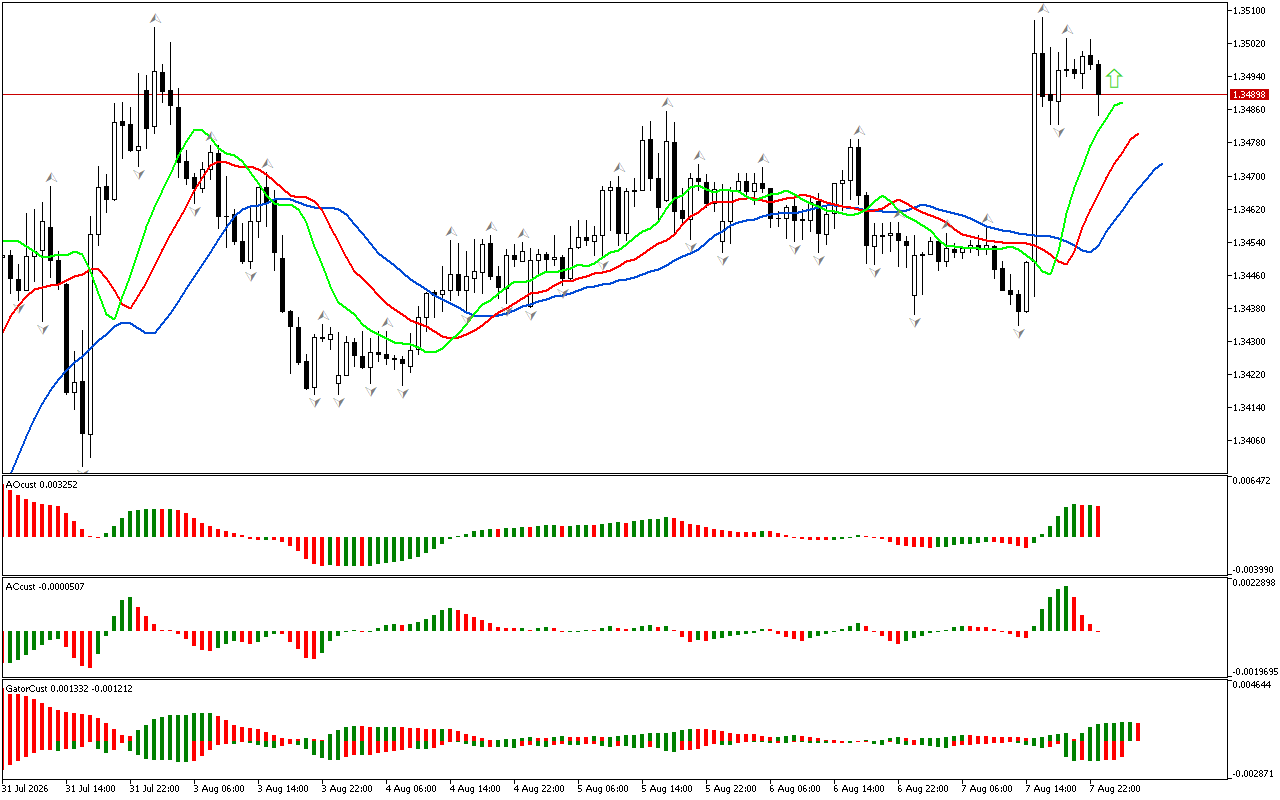1280x800 pixels.
Task: Click the 7 Aug 06:00 time label
Action: [986, 788]
